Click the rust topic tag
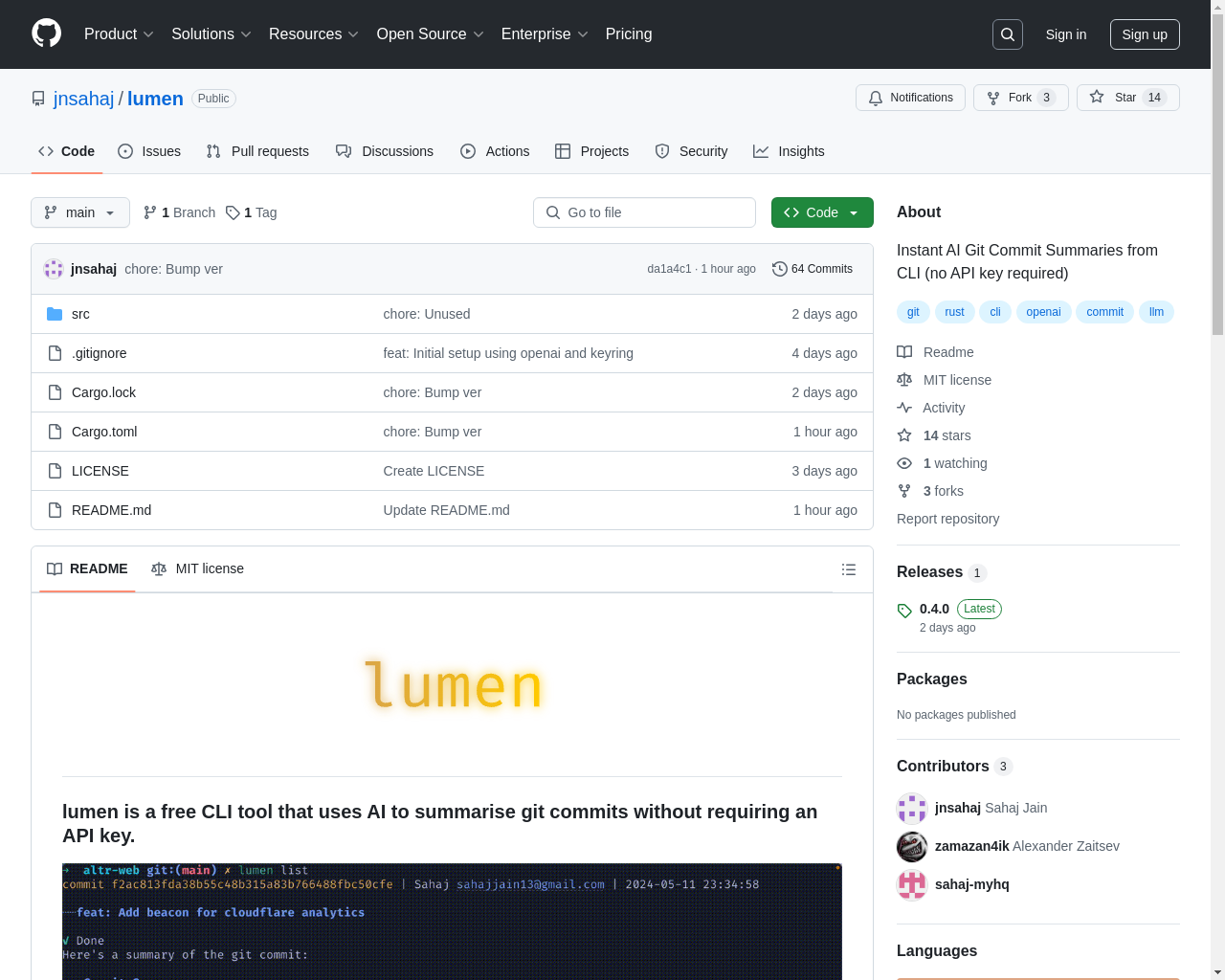Screen dimensions: 1225x980 click(x=955, y=312)
